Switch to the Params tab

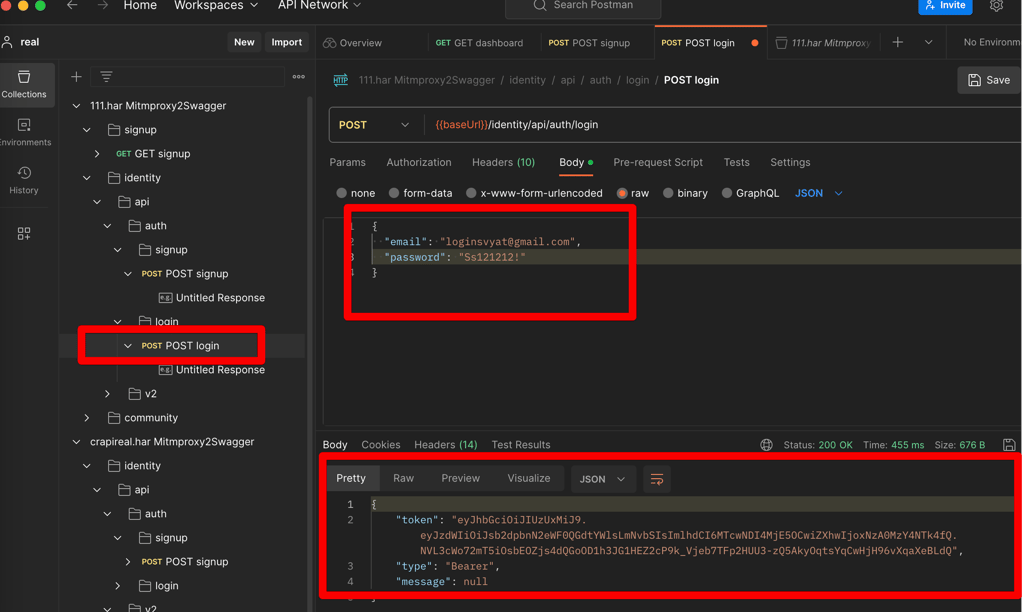(347, 163)
